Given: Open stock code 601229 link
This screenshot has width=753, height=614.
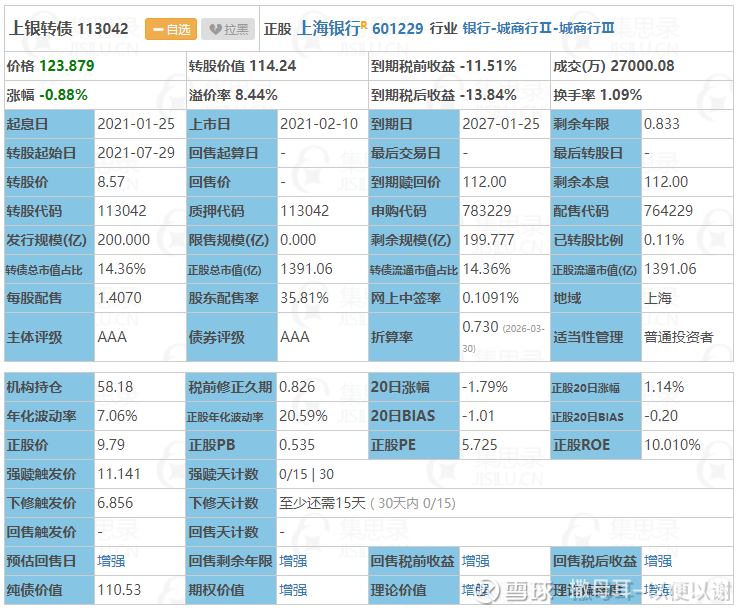Looking at the screenshot, I should click(397, 29).
